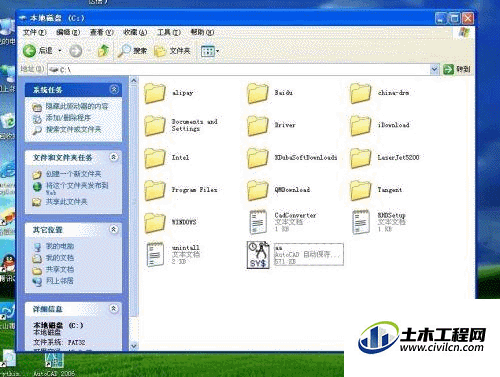Open the 文件(F) menu

tap(34, 32)
